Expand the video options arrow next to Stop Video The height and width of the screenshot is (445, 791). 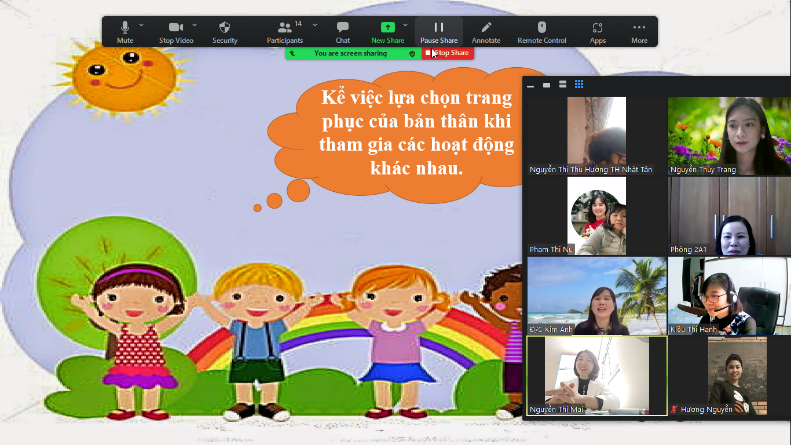pos(194,24)
